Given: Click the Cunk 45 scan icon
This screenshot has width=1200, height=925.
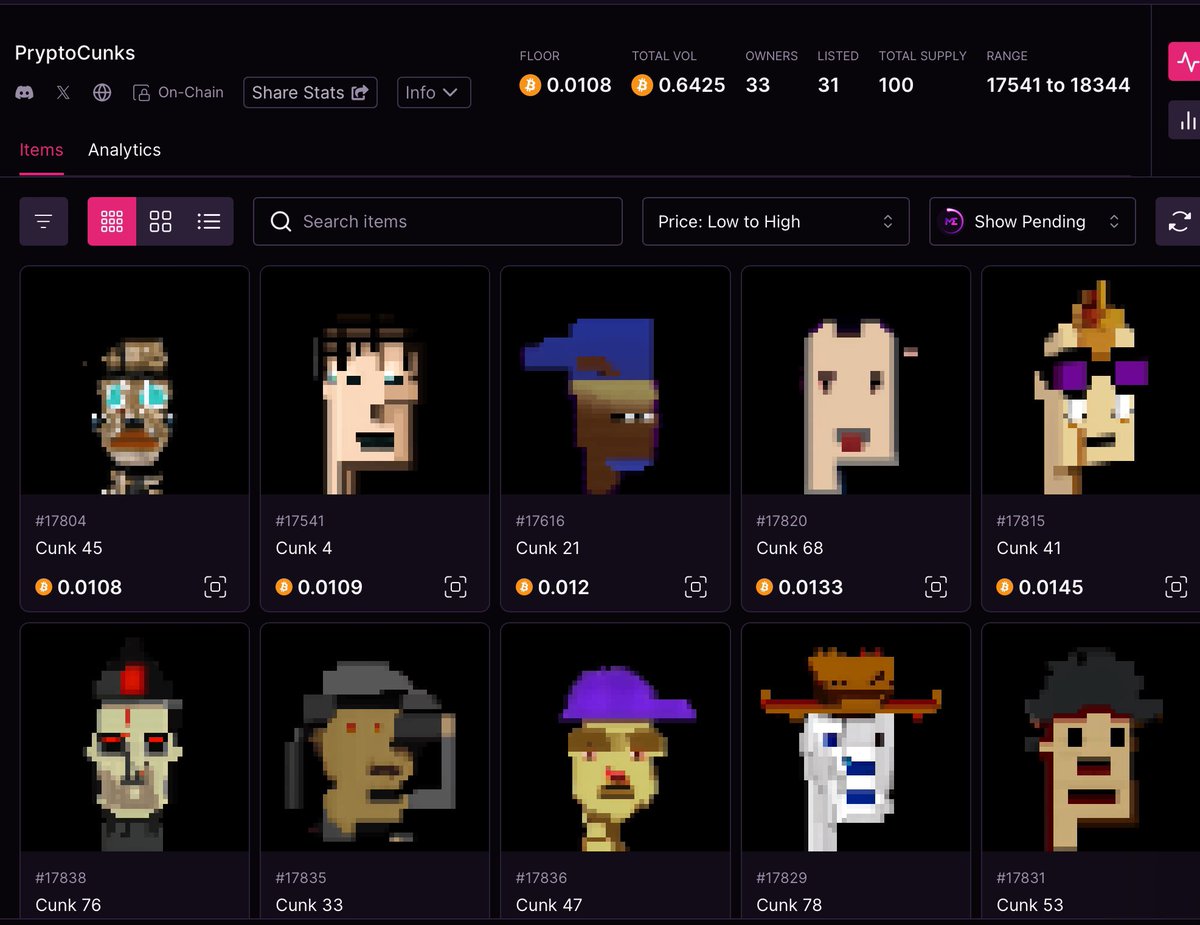Looking at the screenshot, I should tap(215, 587).
